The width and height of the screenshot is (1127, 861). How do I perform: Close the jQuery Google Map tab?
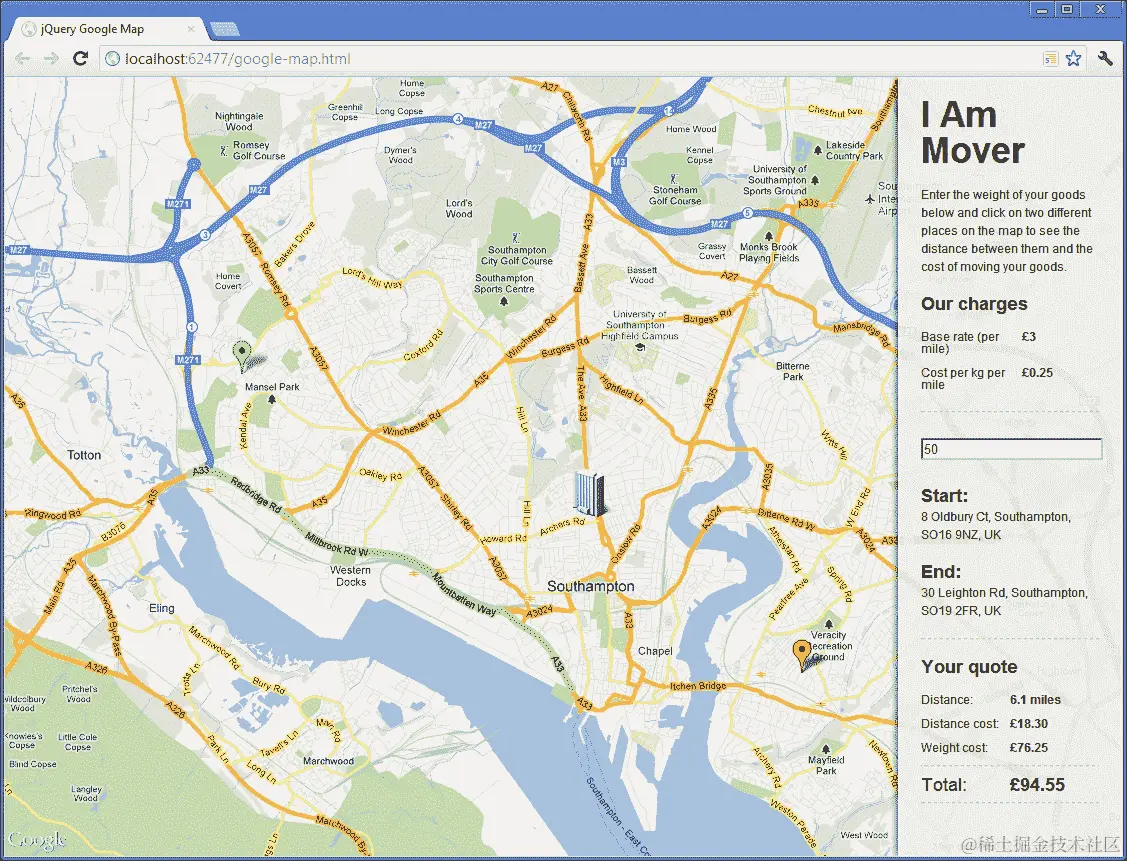191,29
